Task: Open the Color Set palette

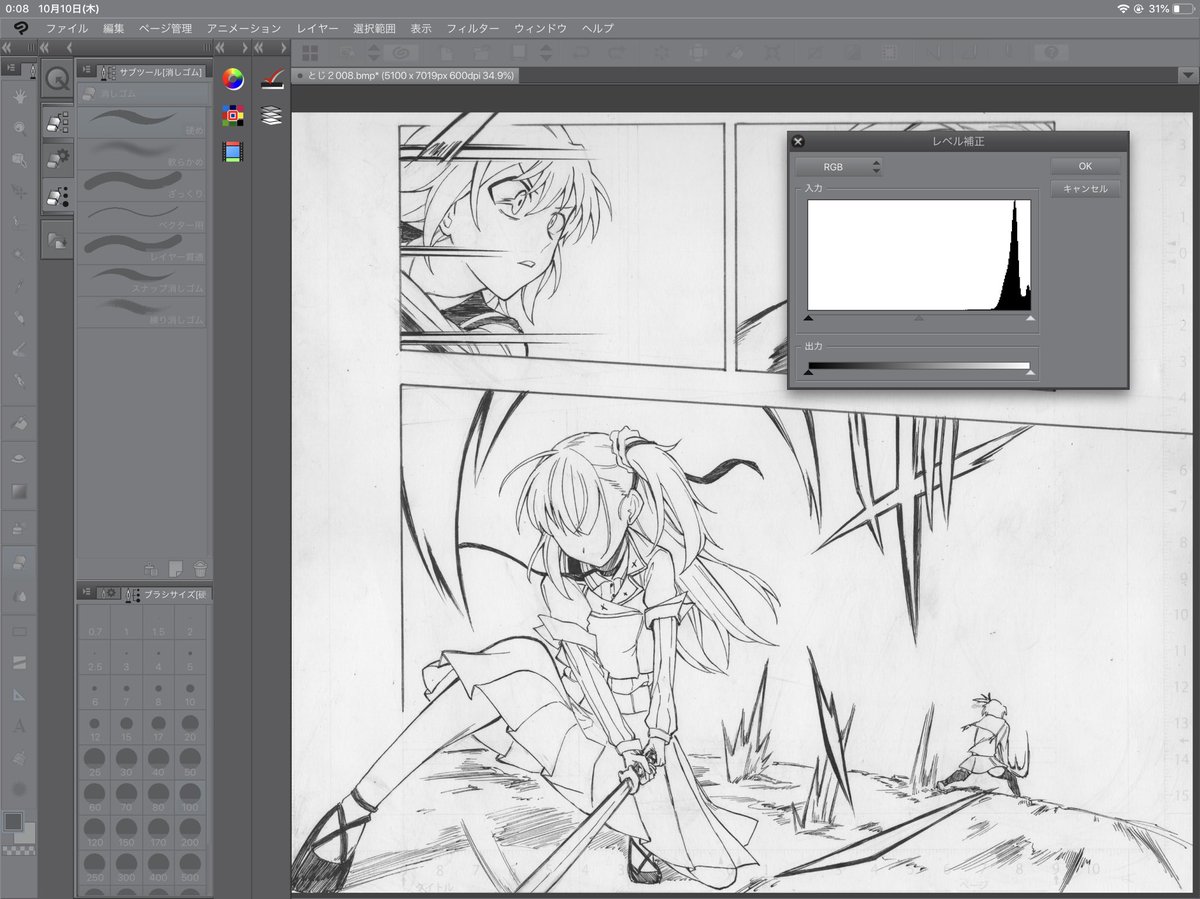Action: point(233,115)
